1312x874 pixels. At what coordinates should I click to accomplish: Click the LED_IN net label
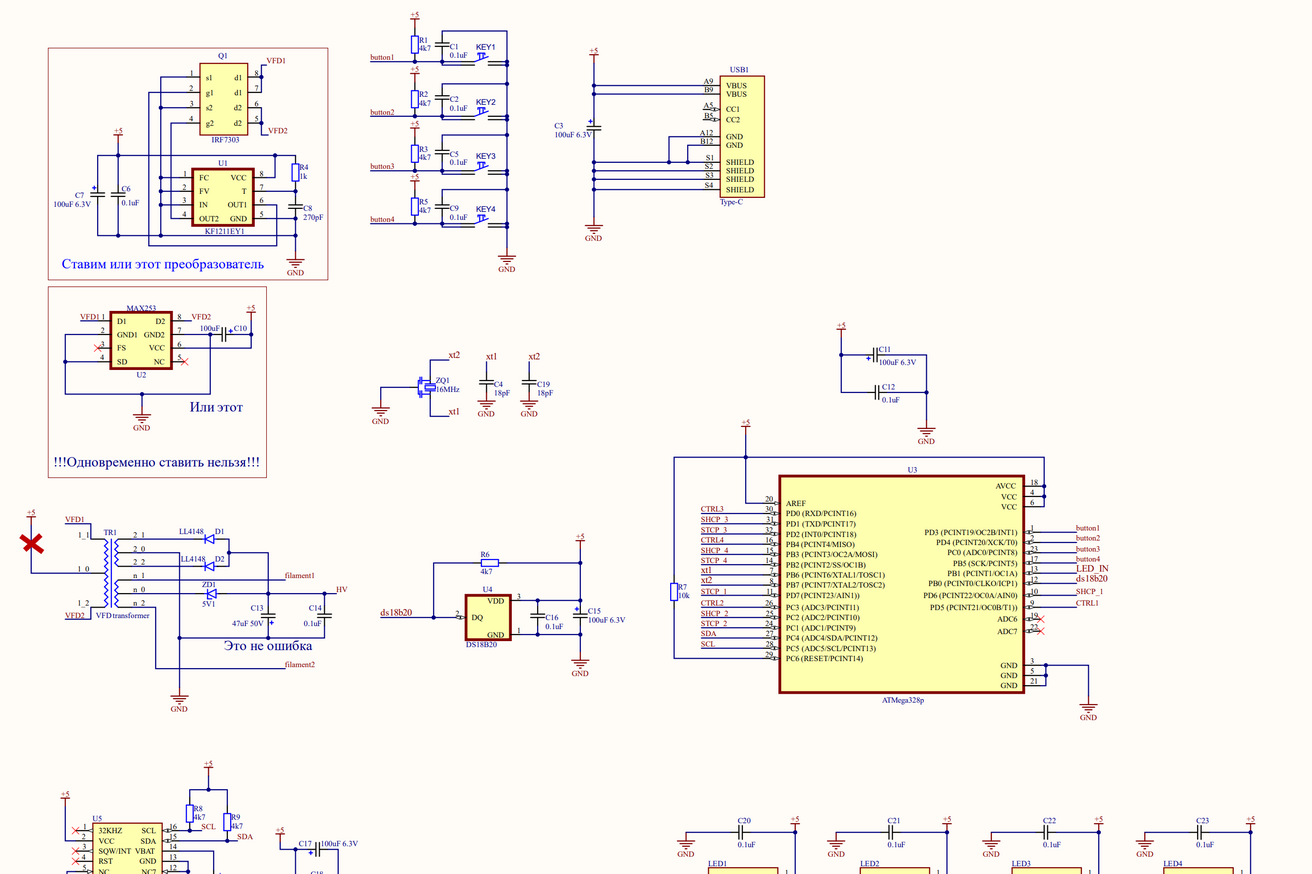(1092, 569)
